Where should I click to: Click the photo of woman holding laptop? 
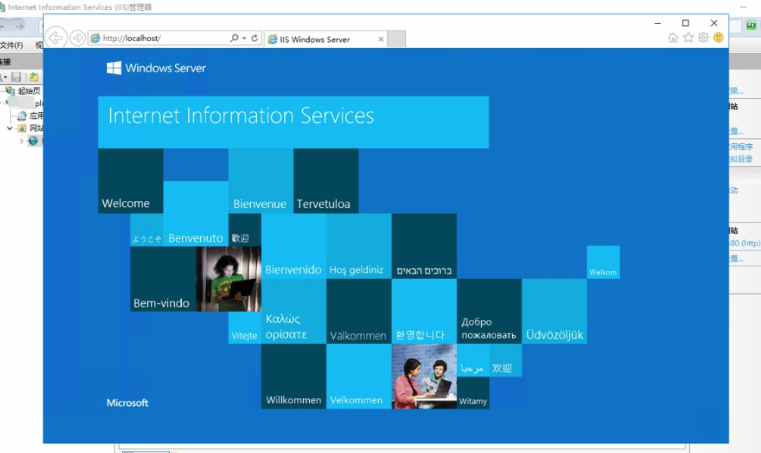click(229, 279)
